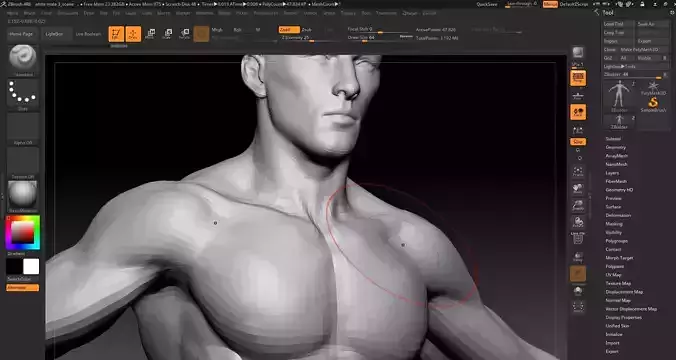The height and width of the screenshot is (360, 676).
Task: Open the Alpha Off selector
Action: pyautogui.click(x=23, y=127)
